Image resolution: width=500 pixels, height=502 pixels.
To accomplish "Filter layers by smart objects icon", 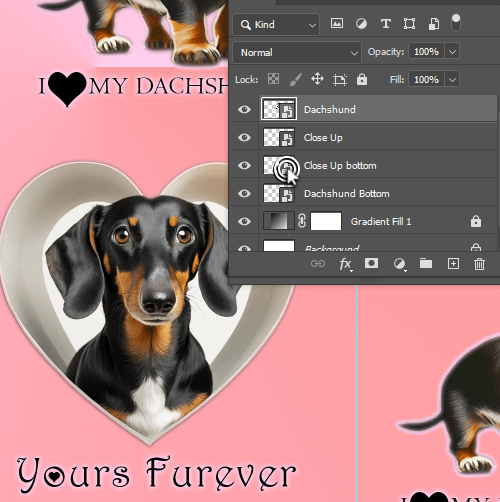I will 434,24.
